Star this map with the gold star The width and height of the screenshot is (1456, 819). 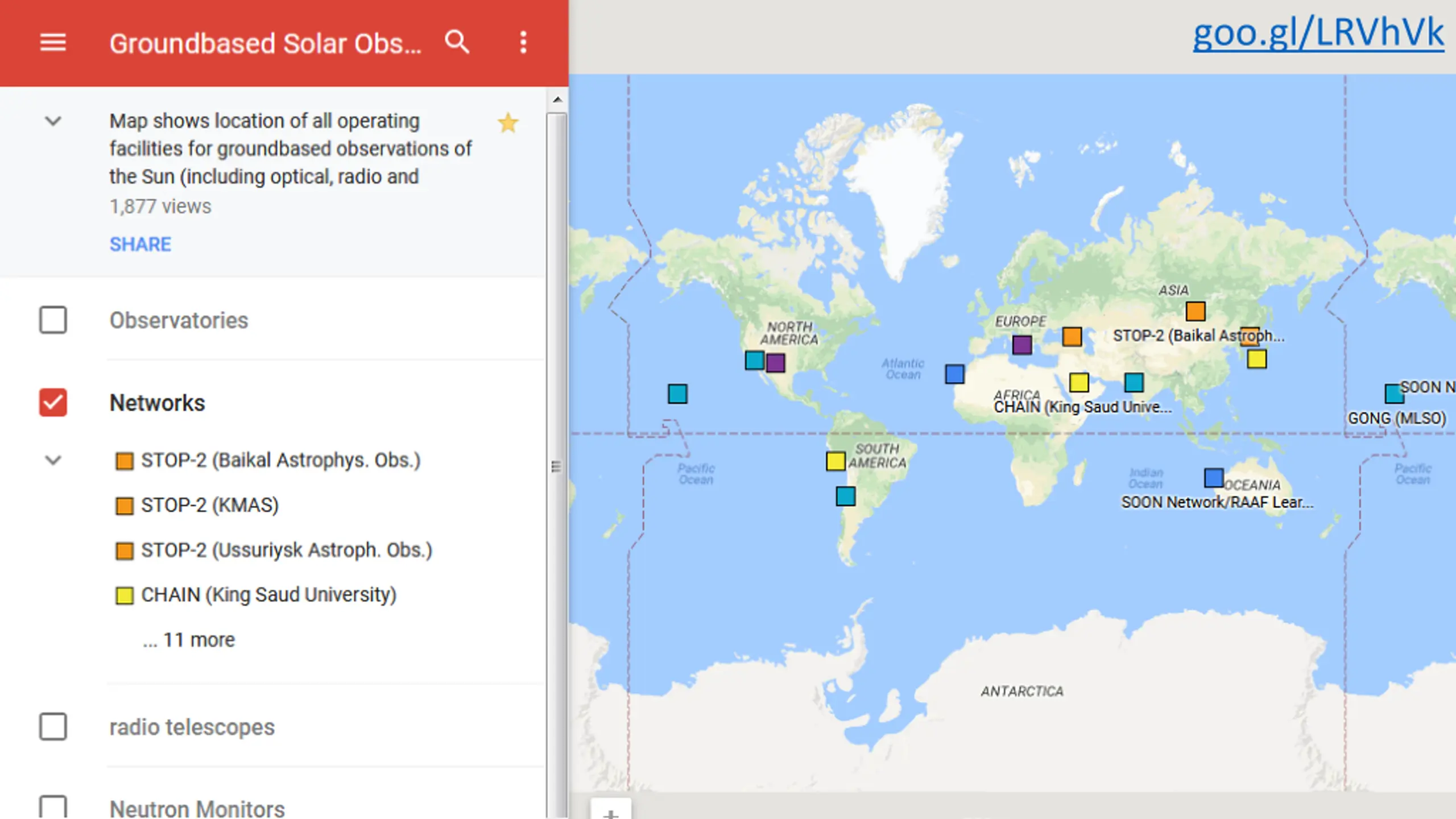click(508, 123)
